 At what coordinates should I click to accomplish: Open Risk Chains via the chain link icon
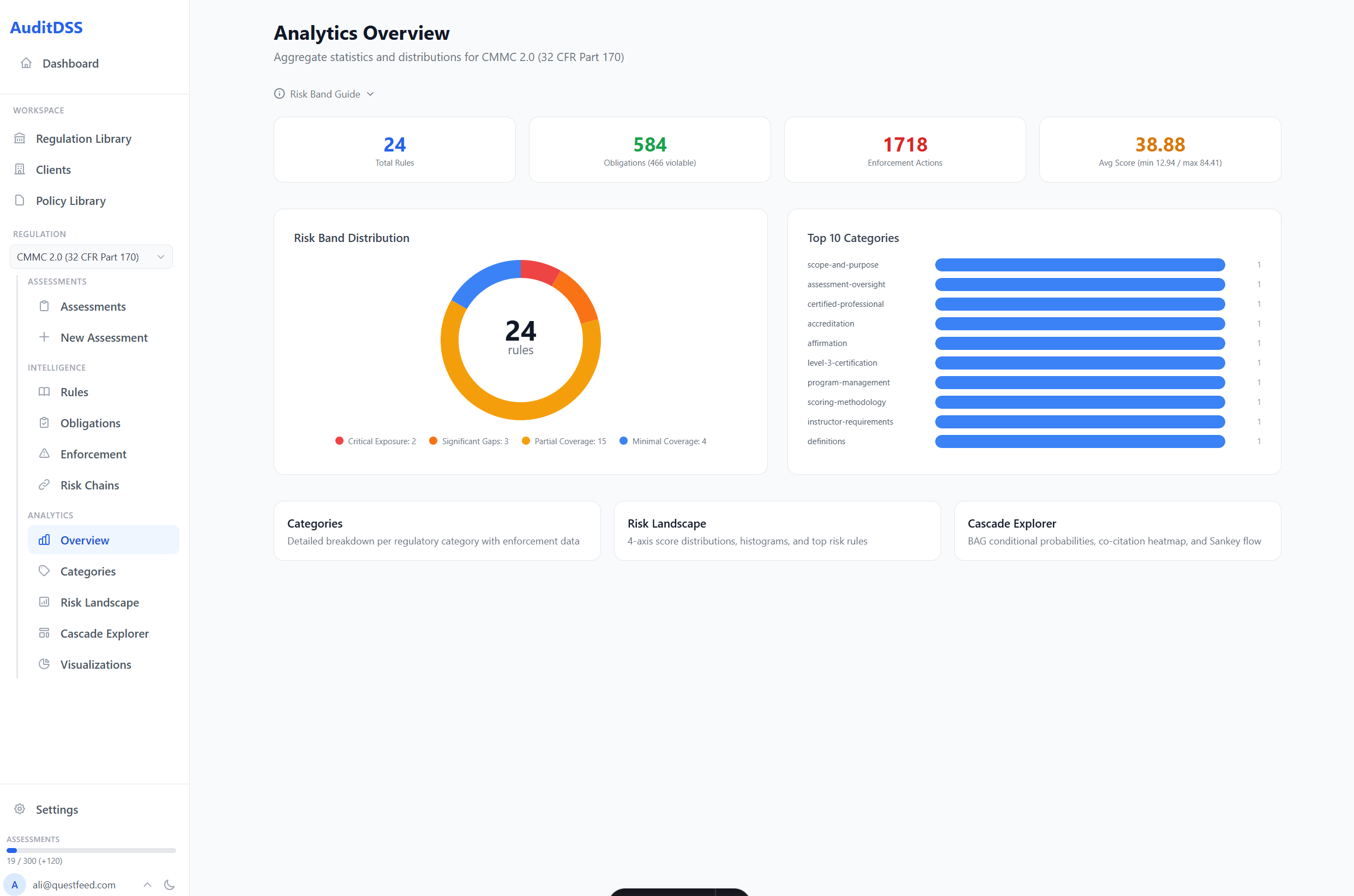pyautogui.click(x=45, y=485)
